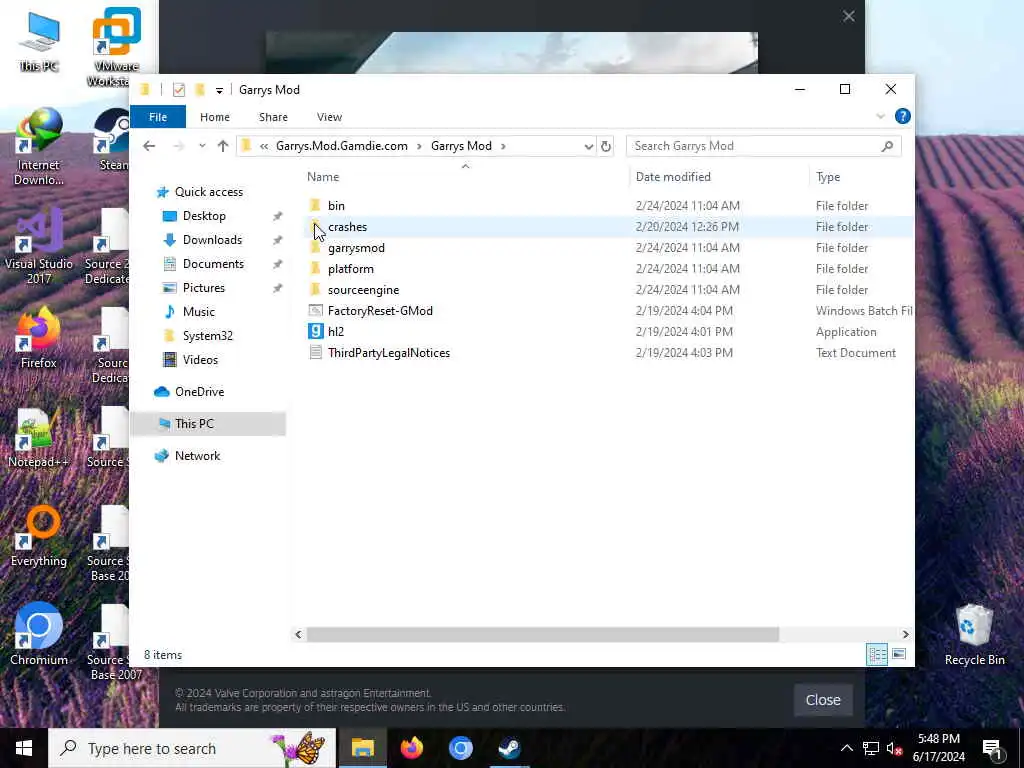Sort by Type column header
Screen dimensions: 1024x768
[x=827, y=177]
